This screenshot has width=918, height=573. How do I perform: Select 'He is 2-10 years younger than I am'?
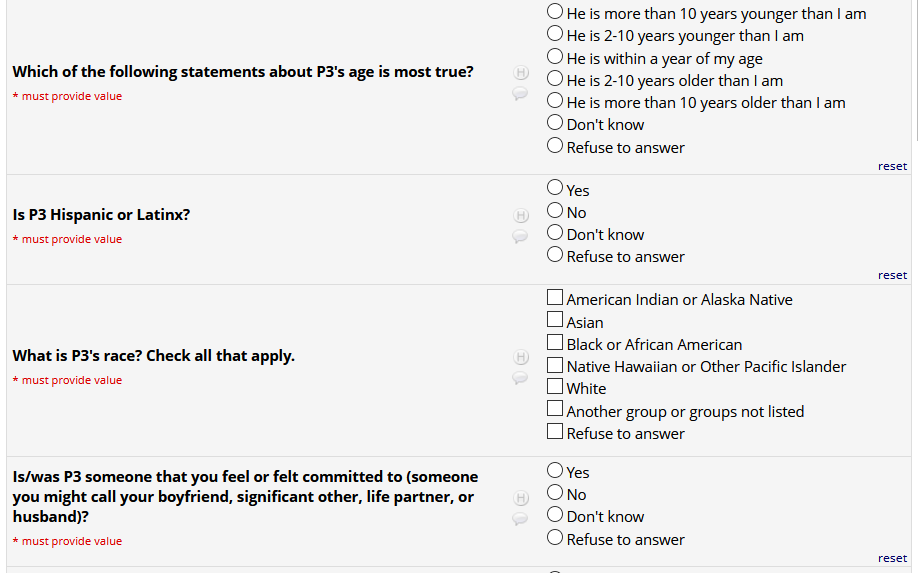(555, 35)
